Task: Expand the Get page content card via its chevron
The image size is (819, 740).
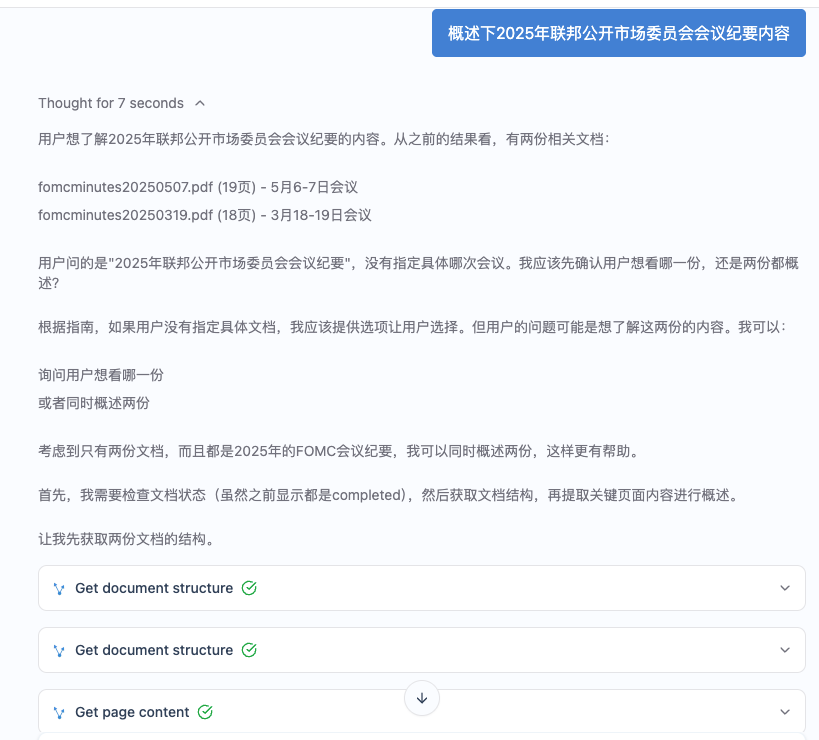Action: 784,712
